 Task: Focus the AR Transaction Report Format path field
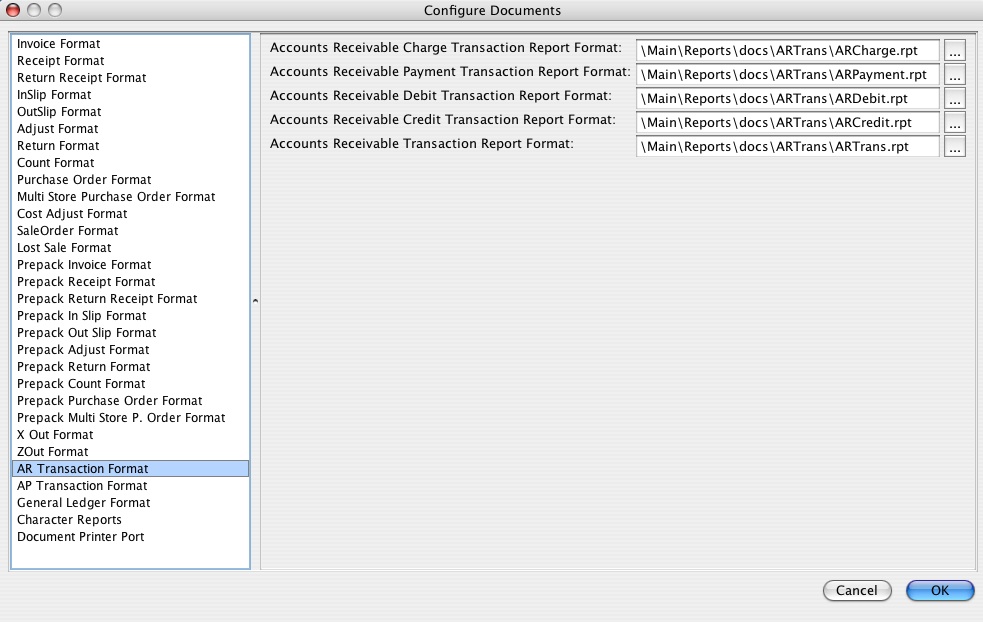coord(787,147)
